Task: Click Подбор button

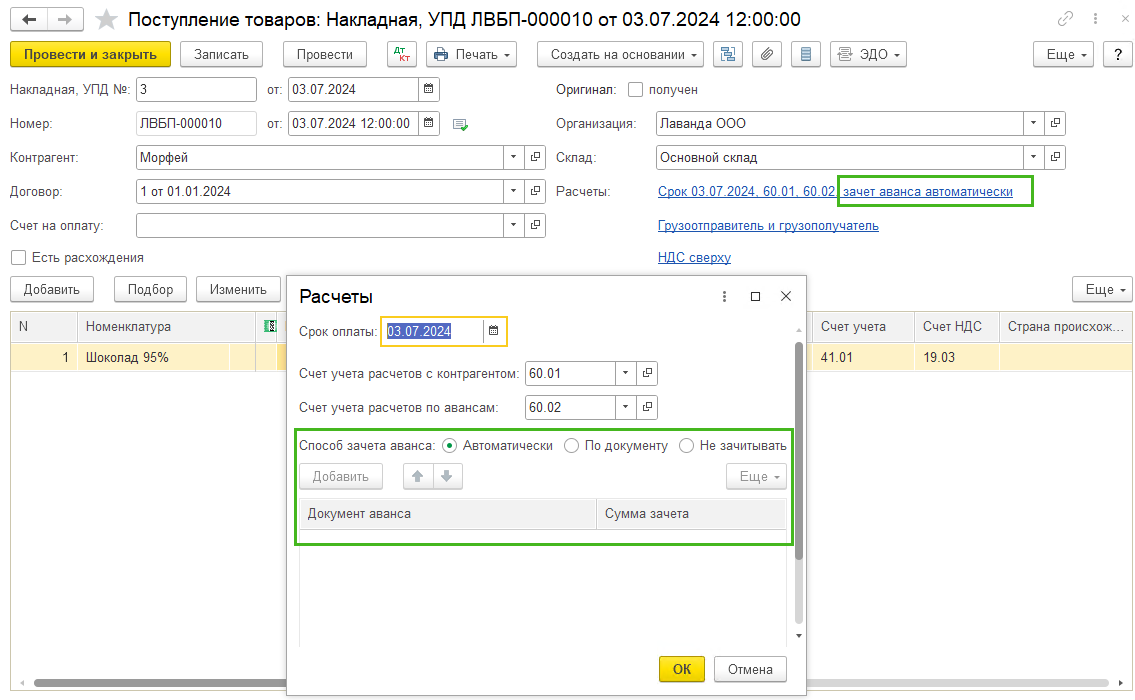Action: pos(151,290)
